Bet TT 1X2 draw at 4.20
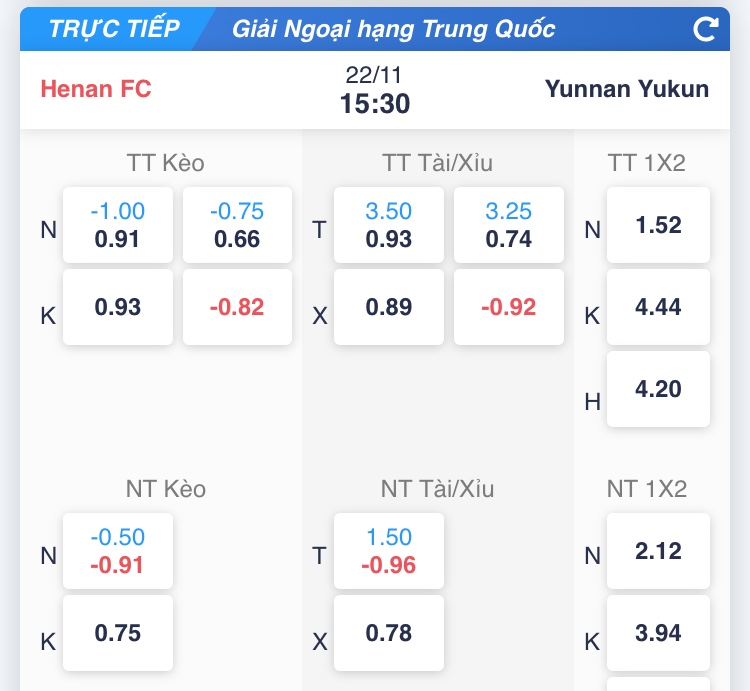 [658, 389]
